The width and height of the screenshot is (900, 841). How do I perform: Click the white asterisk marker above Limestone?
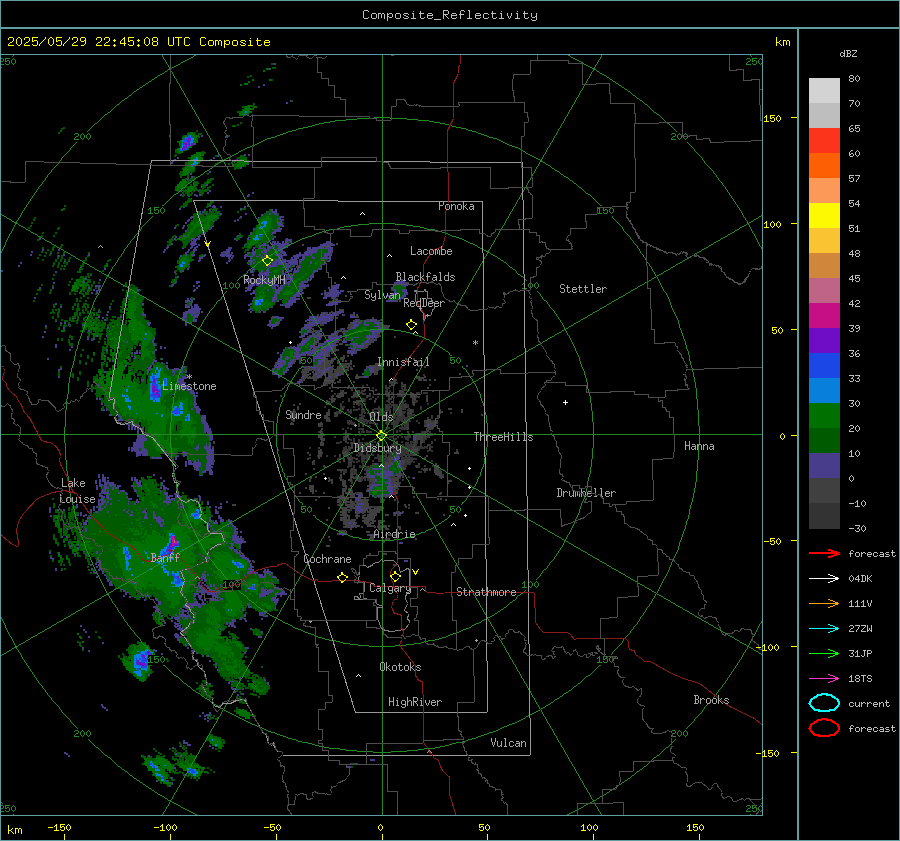[189, 377]
